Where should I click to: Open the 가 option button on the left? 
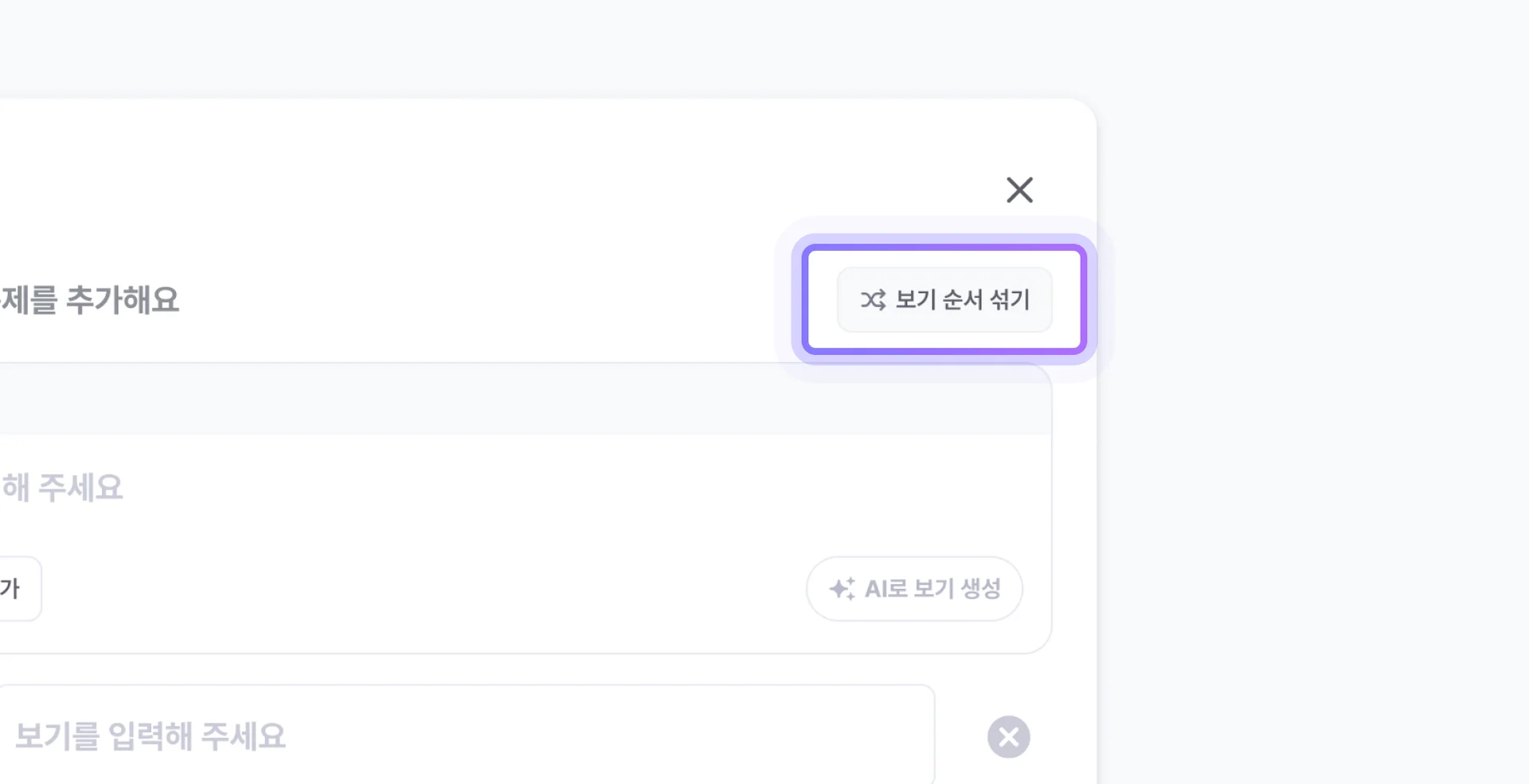pyautogui.click(x=11, y=589)
